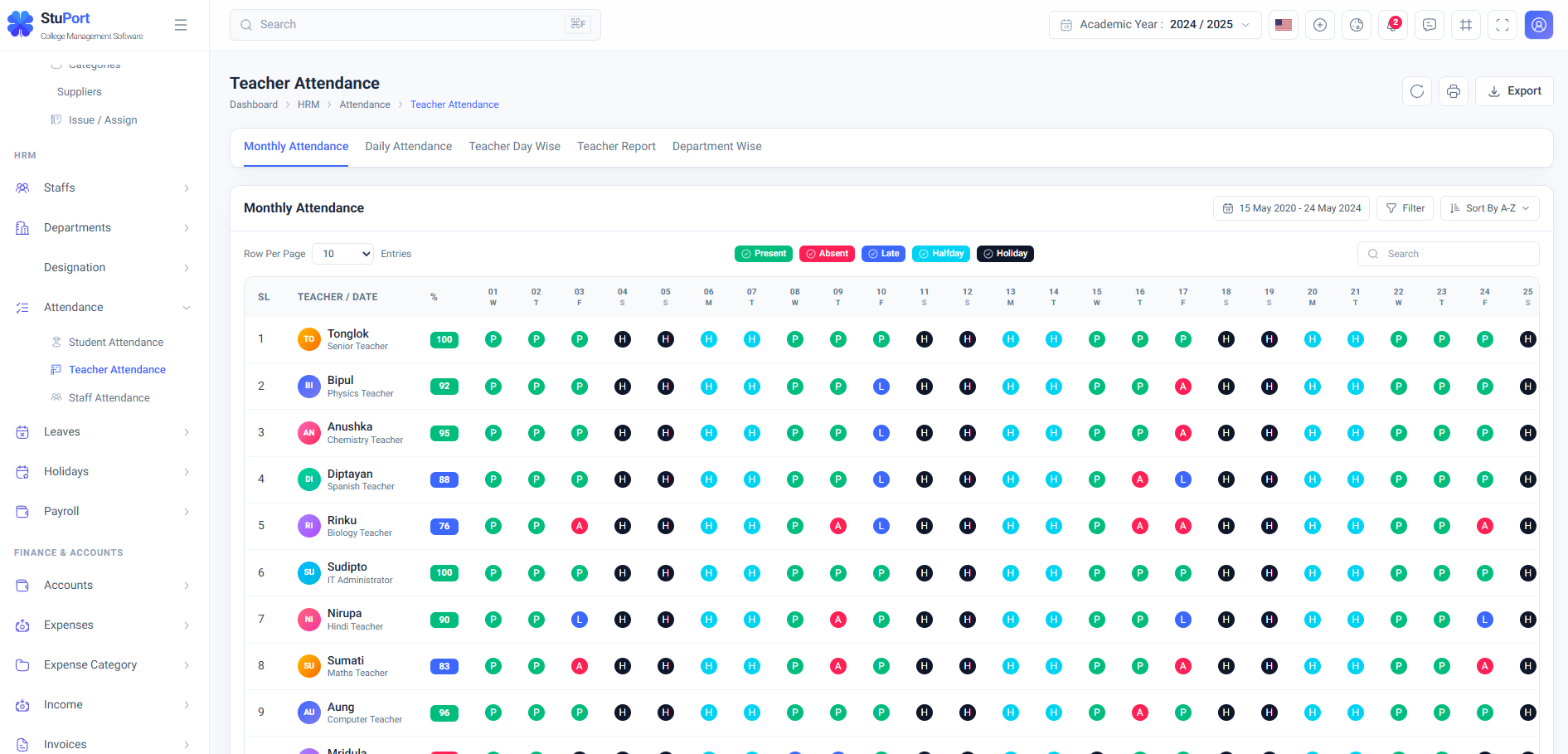Click the Export button
The width and height of the screenshot is (1568, 754).
[x=1514, y=91]
